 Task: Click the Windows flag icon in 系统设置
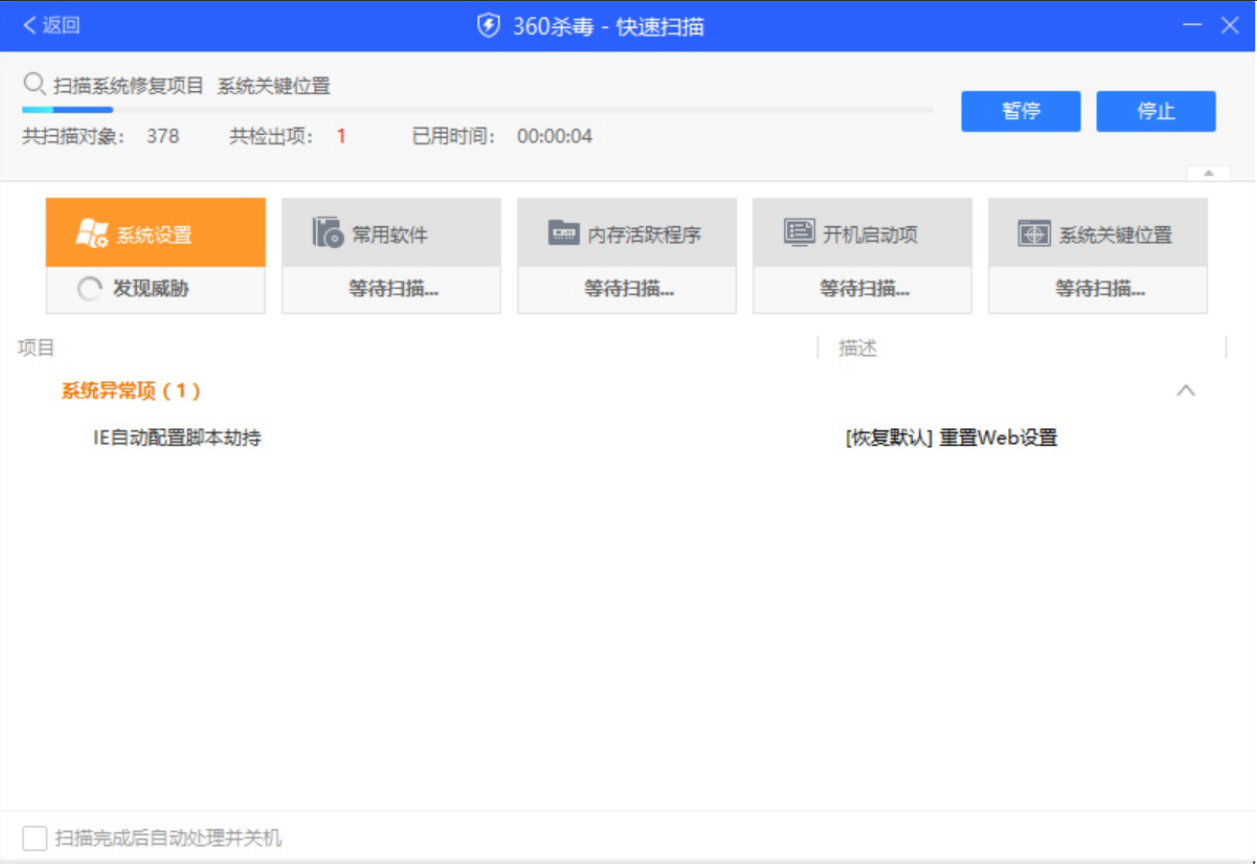92,234
